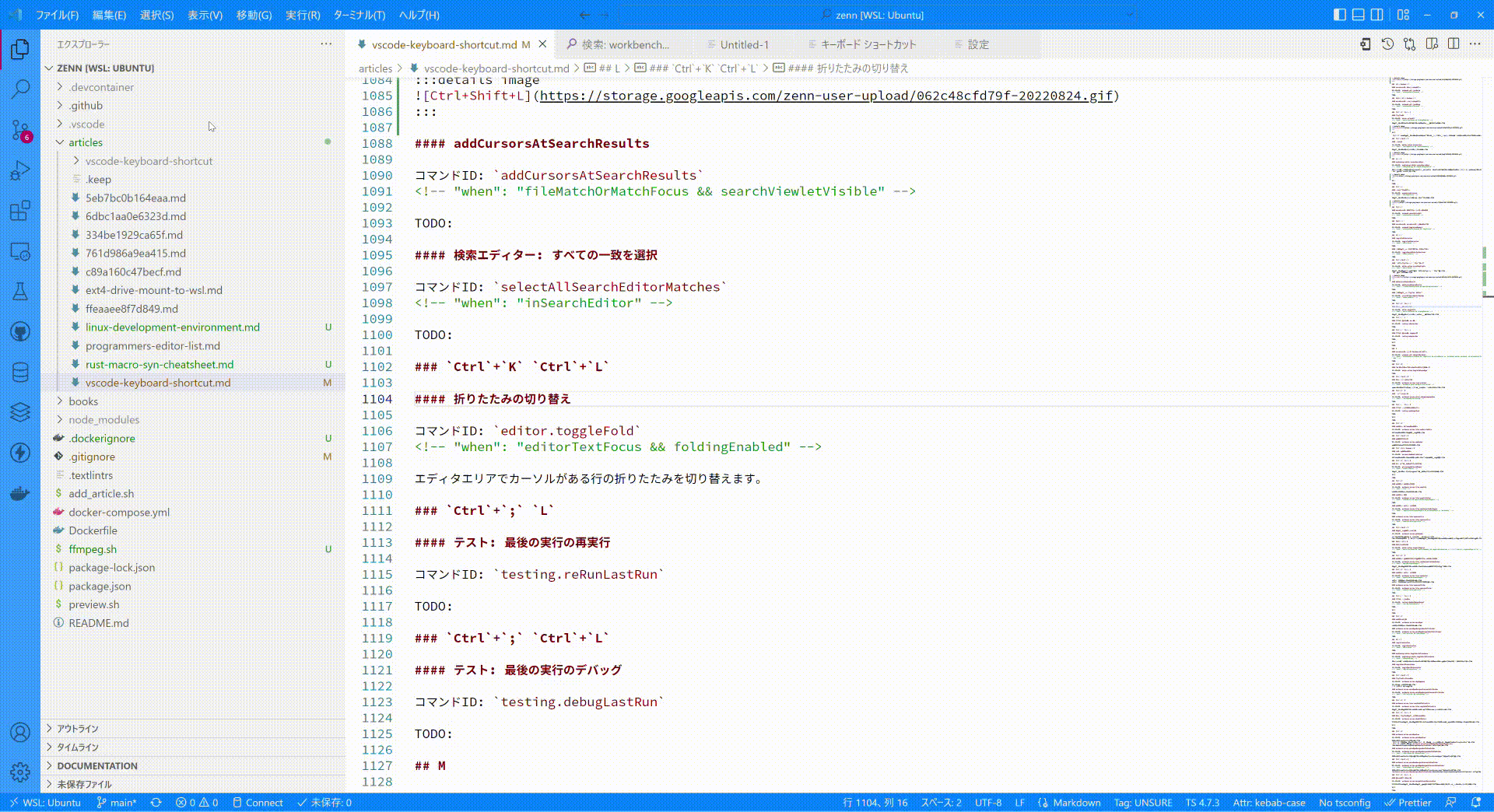Open the Manage gear icon
This screenshot has width=1494, height=812.
coord(20,772)
